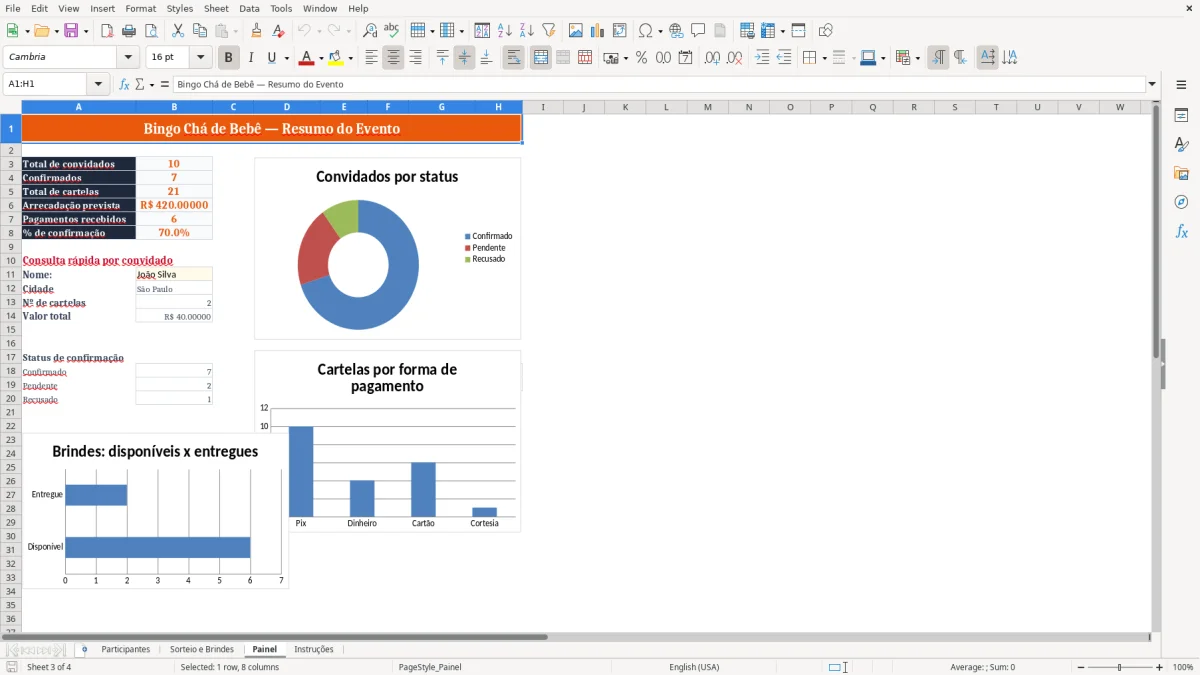Open font color dropdown arrow
Viewport: 1200px width, 675px height.
pyautogui.click(x=321, y=58)
